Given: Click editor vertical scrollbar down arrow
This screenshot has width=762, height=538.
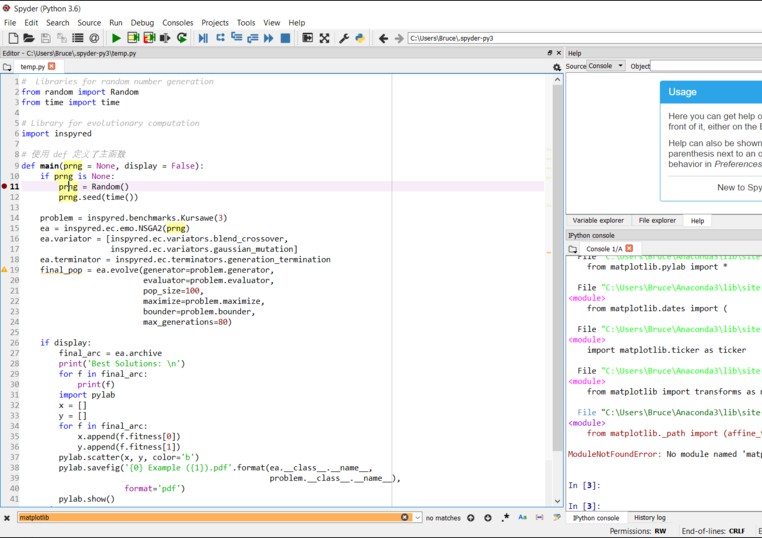Looking at the screenshot, I should (557, 501).
